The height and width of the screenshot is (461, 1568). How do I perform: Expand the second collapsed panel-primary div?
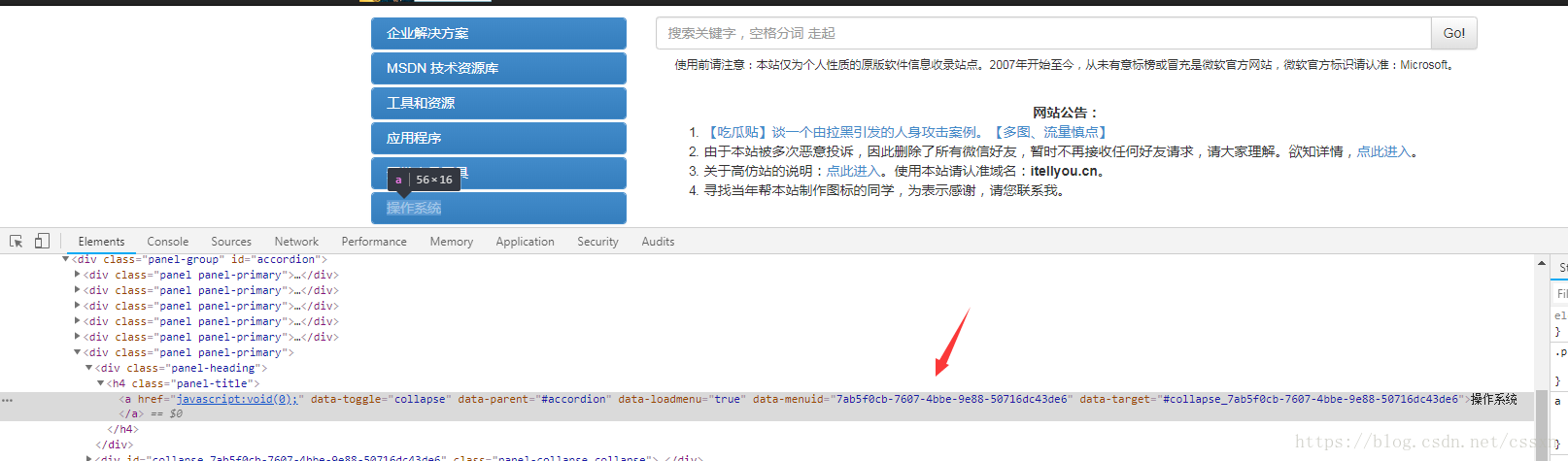pos(78,290)
